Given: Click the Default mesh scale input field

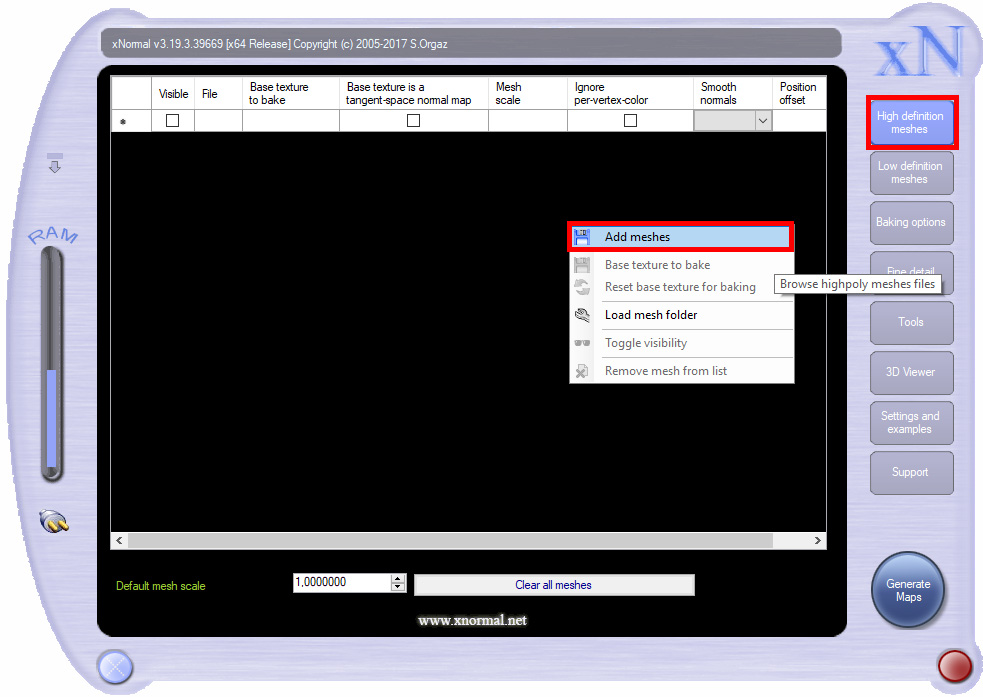Looking at the screenshot, I should (x=341, y=582).
